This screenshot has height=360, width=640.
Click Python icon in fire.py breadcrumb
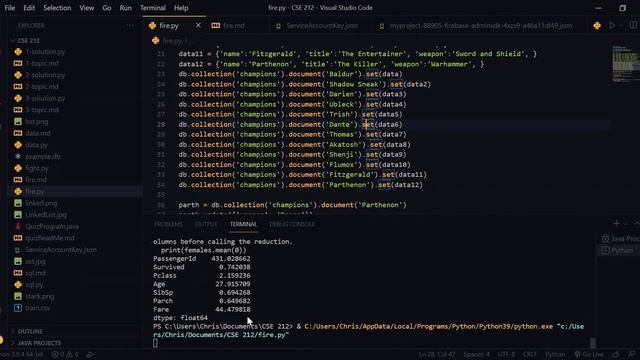click(156, 40)
